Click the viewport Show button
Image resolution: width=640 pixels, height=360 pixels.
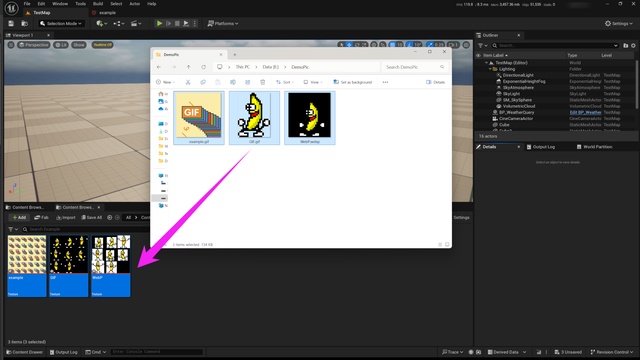point(79,45)
